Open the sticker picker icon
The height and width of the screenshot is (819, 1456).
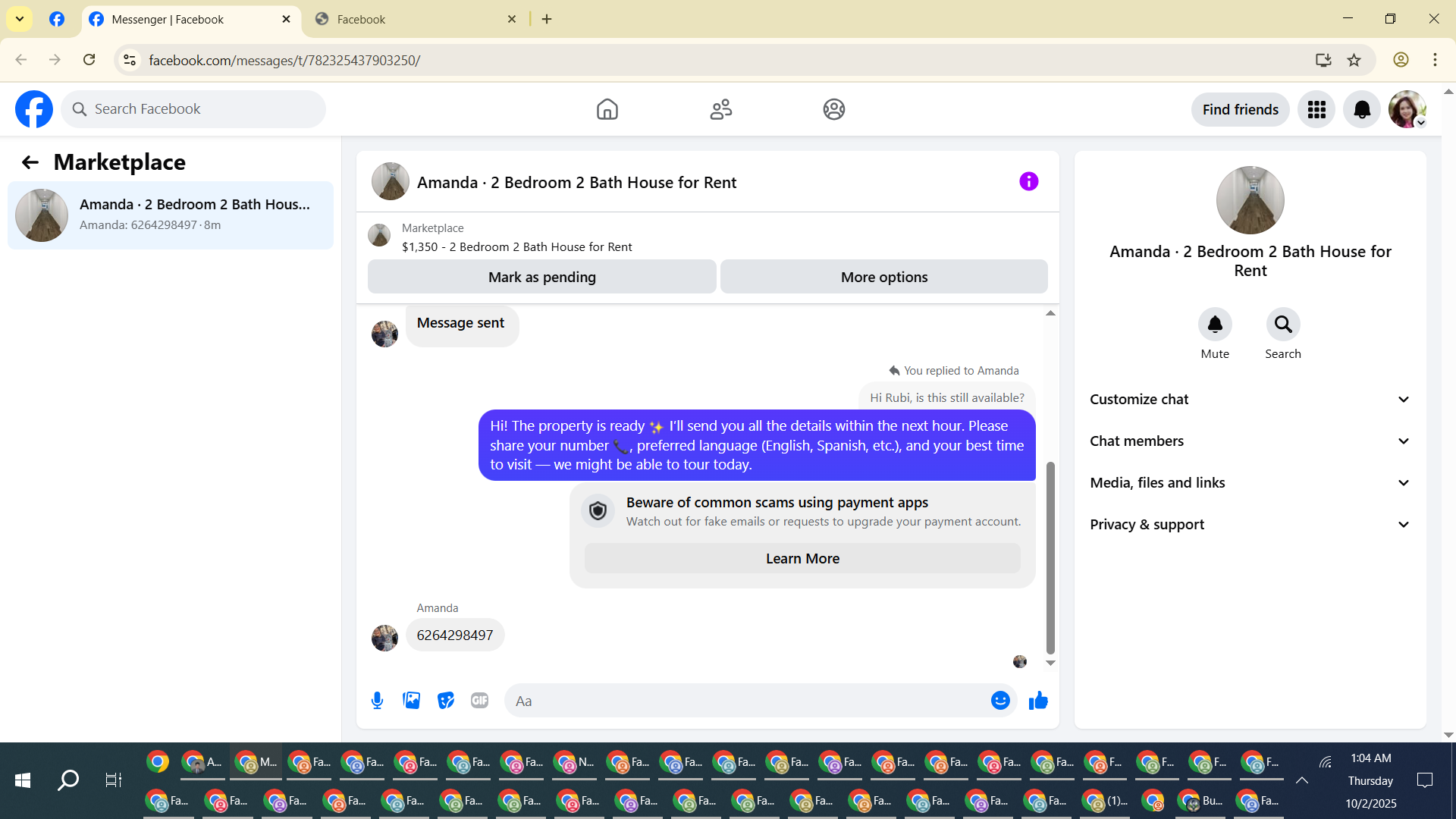click(446, 701)
